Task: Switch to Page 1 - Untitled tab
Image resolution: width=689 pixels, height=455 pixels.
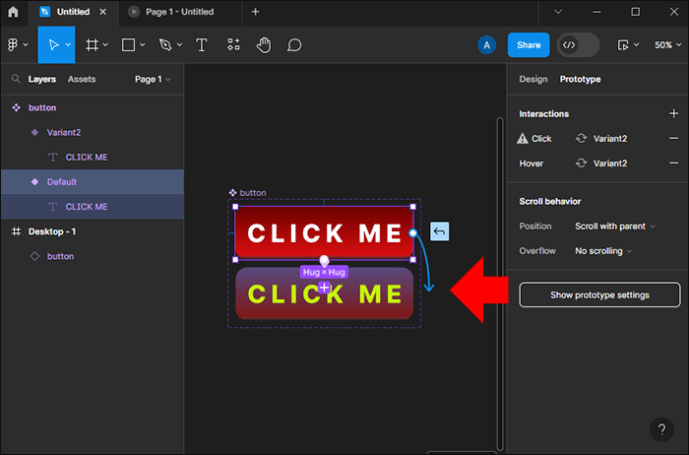Action: (179, 12)
